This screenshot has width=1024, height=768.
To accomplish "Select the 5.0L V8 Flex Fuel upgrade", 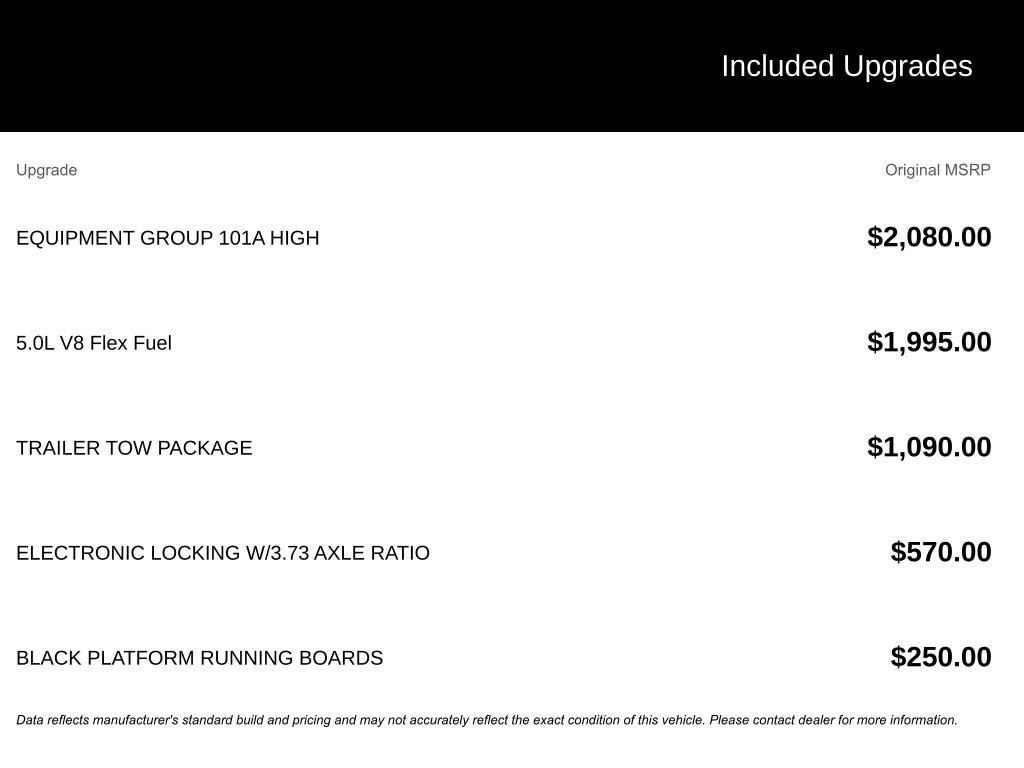I will tap(94, 343).
